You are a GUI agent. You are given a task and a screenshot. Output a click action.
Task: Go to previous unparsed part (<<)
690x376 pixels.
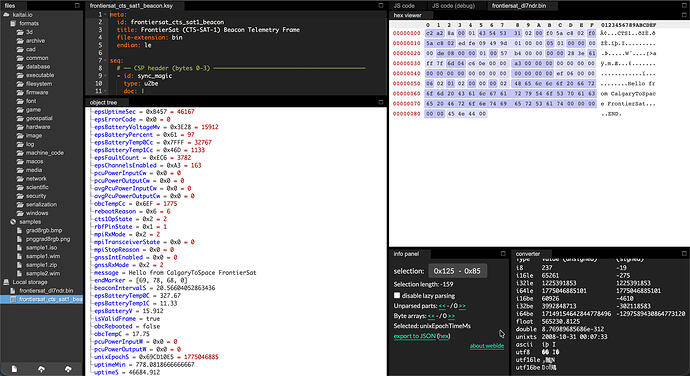[442, 306]
